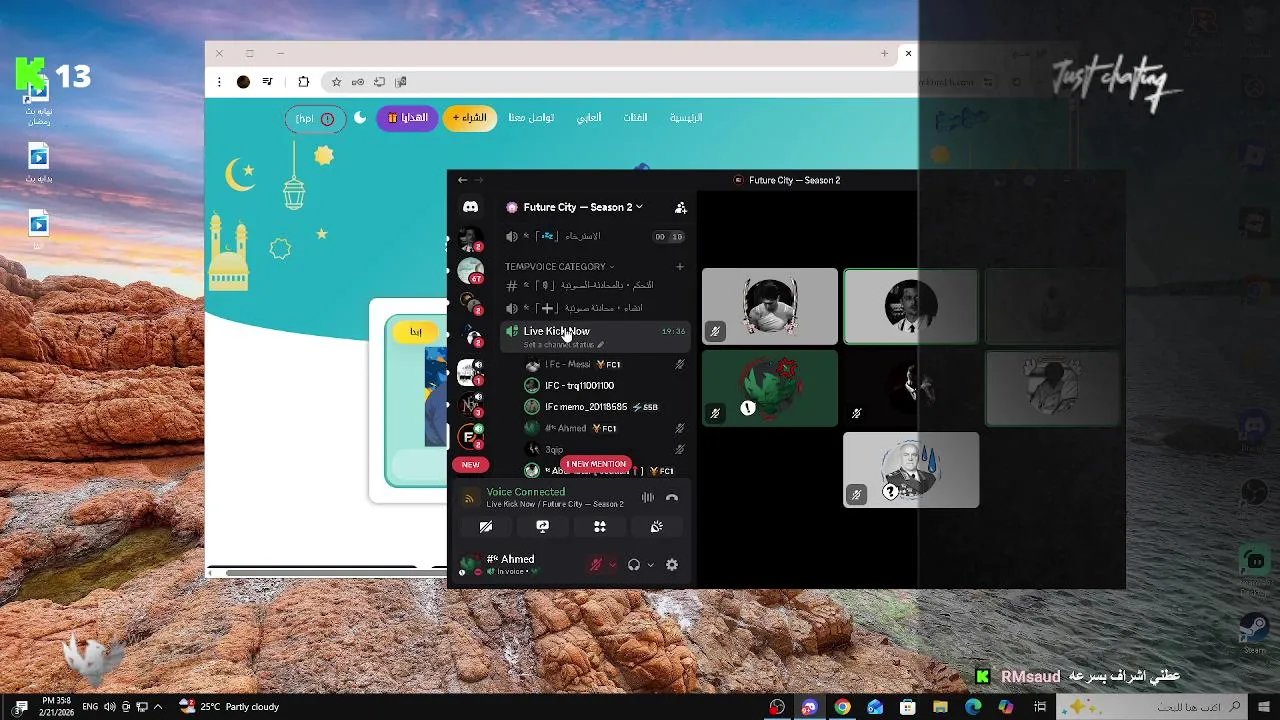Click the first server avatar in sidebar
The height and width of the screenshot is (720, 1280).
(x=470, y=239)
